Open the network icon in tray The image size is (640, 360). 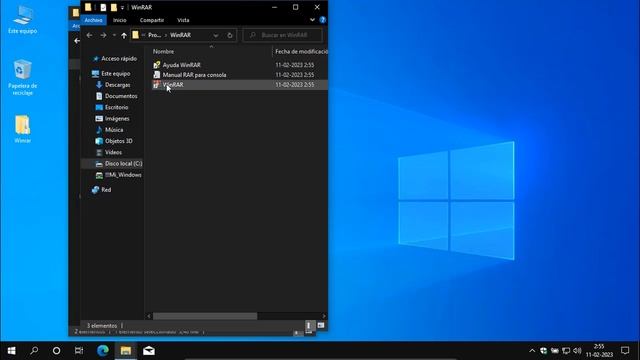(566, 351)
